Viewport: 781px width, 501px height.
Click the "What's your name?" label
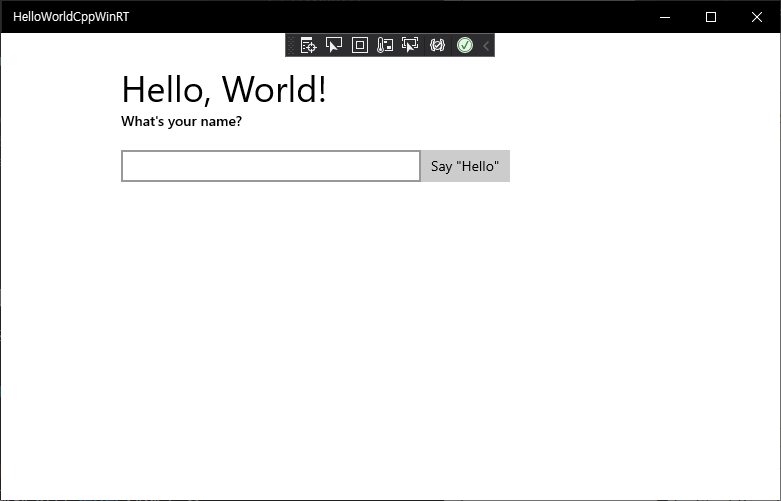click(181, 121)
